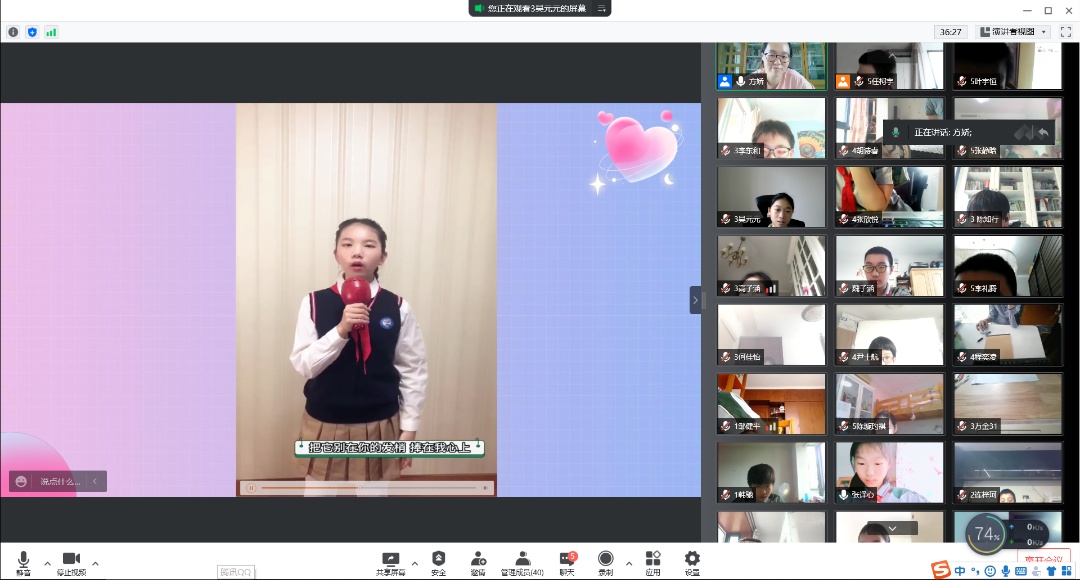Open settings (设置) gear icon
1080x580 pixels.
point(692,560)
